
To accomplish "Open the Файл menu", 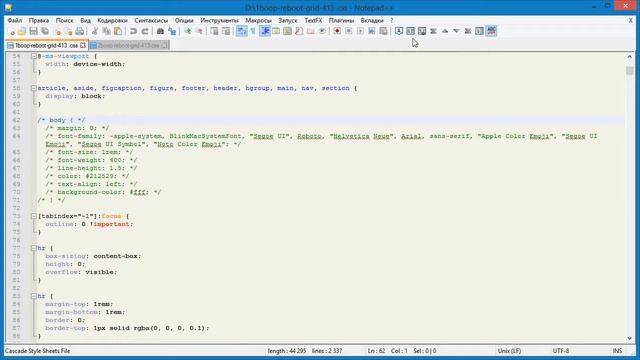I will pos(15,20).
